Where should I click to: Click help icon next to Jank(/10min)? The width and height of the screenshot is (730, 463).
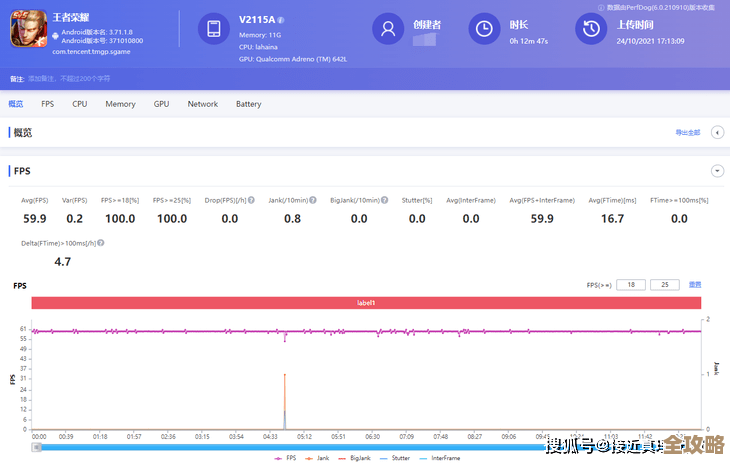pos(312,200)
